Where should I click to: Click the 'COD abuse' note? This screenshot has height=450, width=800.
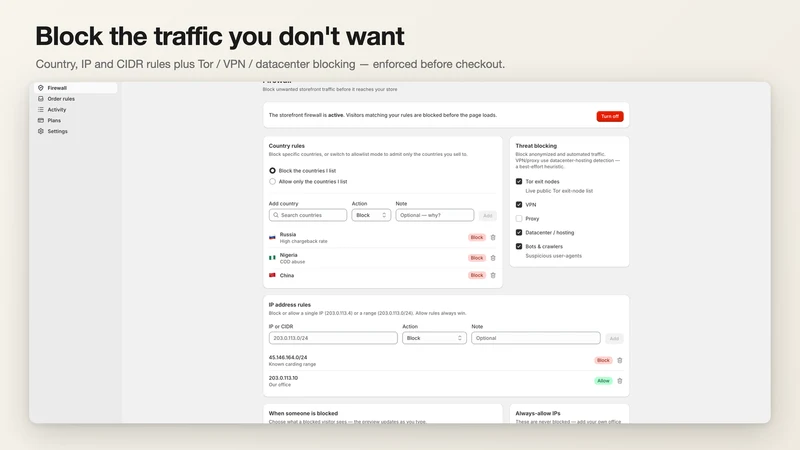[x=292, y=262]
